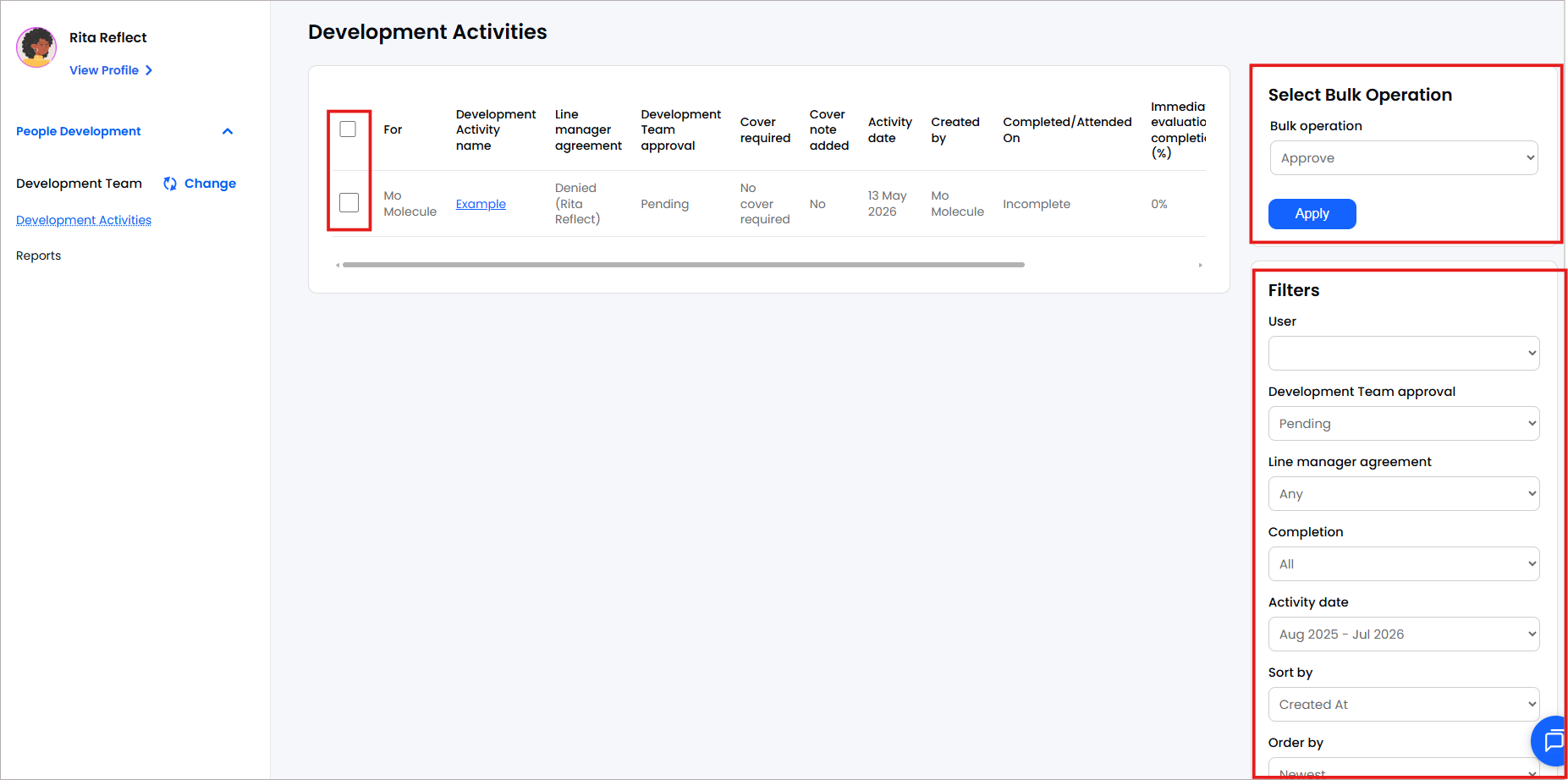1568x780 pixels.
Task: Go to Development Activities in sidebar
Action: click(x=84, y=220)
